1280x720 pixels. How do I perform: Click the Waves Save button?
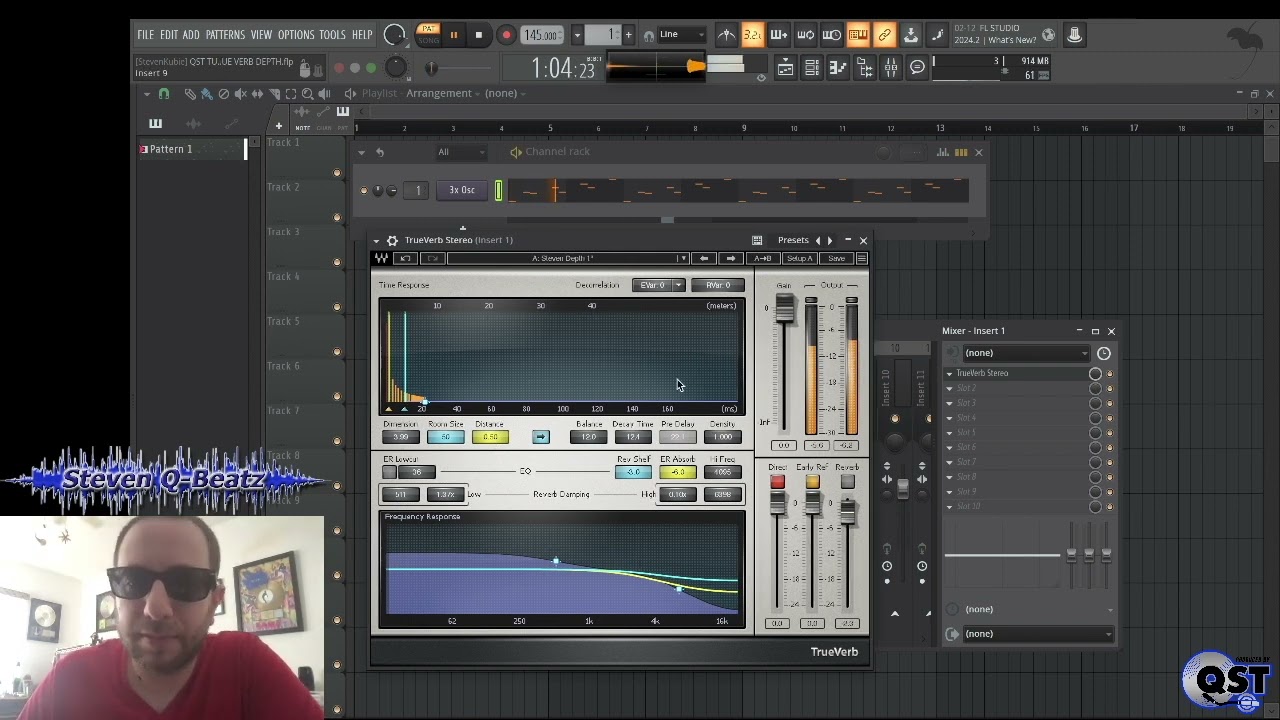[x=836, y=258]
